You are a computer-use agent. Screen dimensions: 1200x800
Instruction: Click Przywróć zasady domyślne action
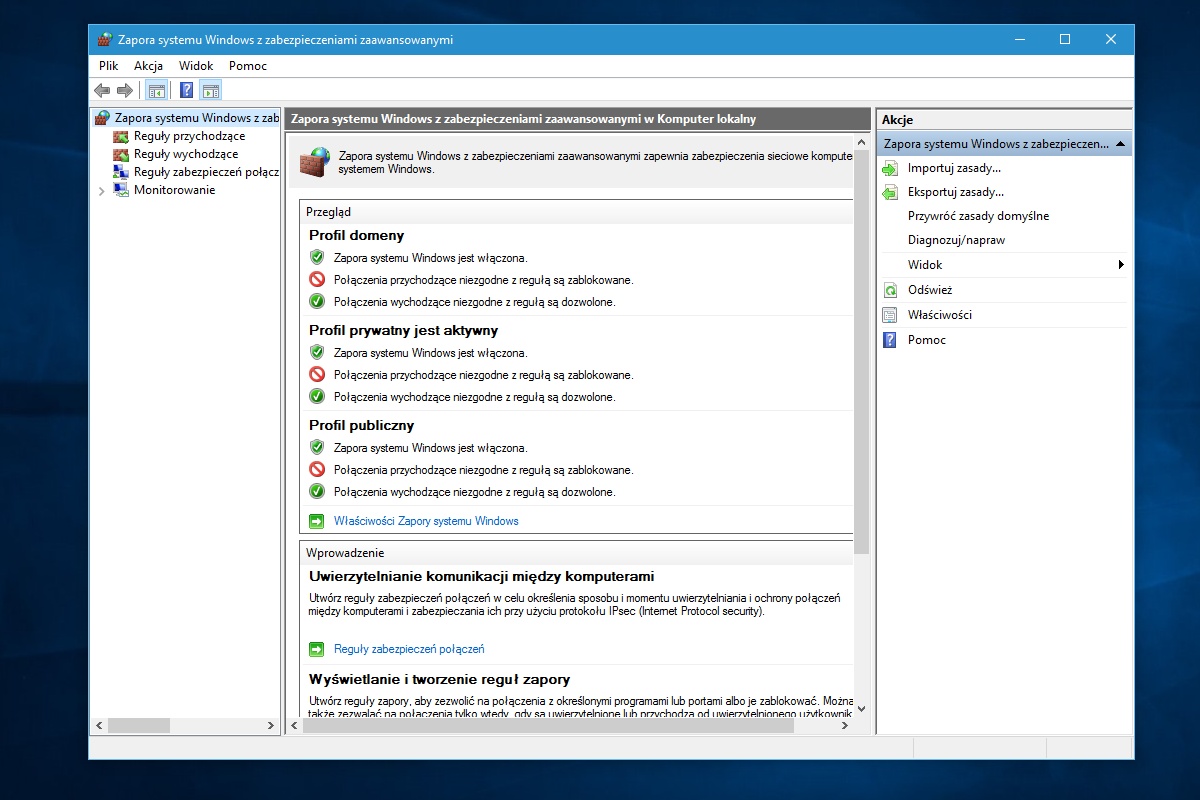[x=978, y=216]
